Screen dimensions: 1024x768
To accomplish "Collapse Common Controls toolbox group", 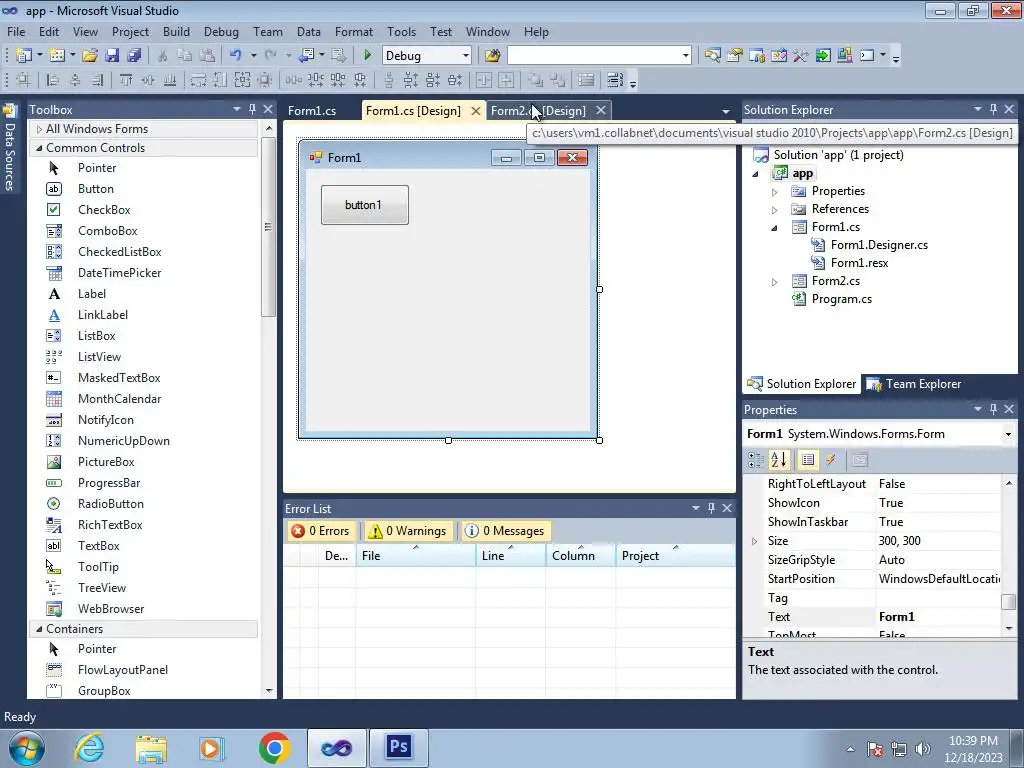I will point(39,148).
